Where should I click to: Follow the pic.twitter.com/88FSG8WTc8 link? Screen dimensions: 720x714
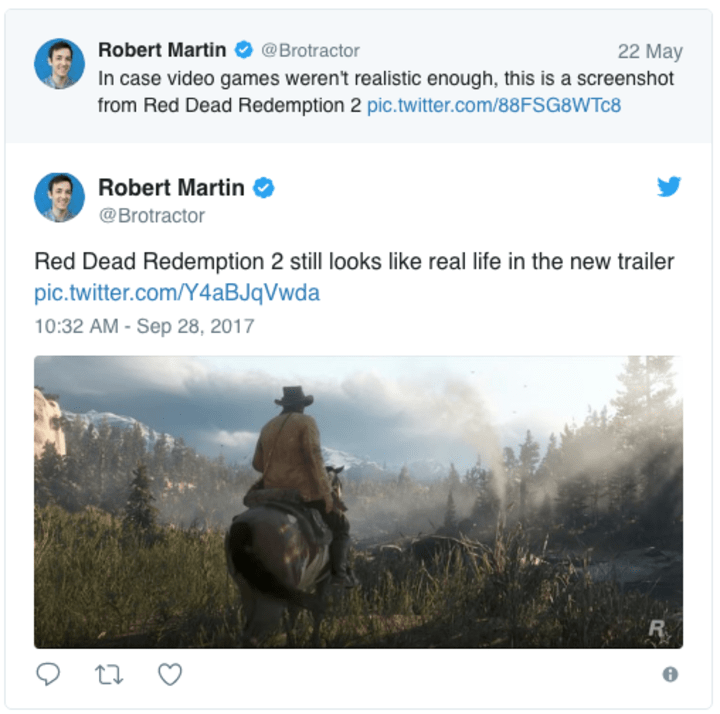point(494,105)
